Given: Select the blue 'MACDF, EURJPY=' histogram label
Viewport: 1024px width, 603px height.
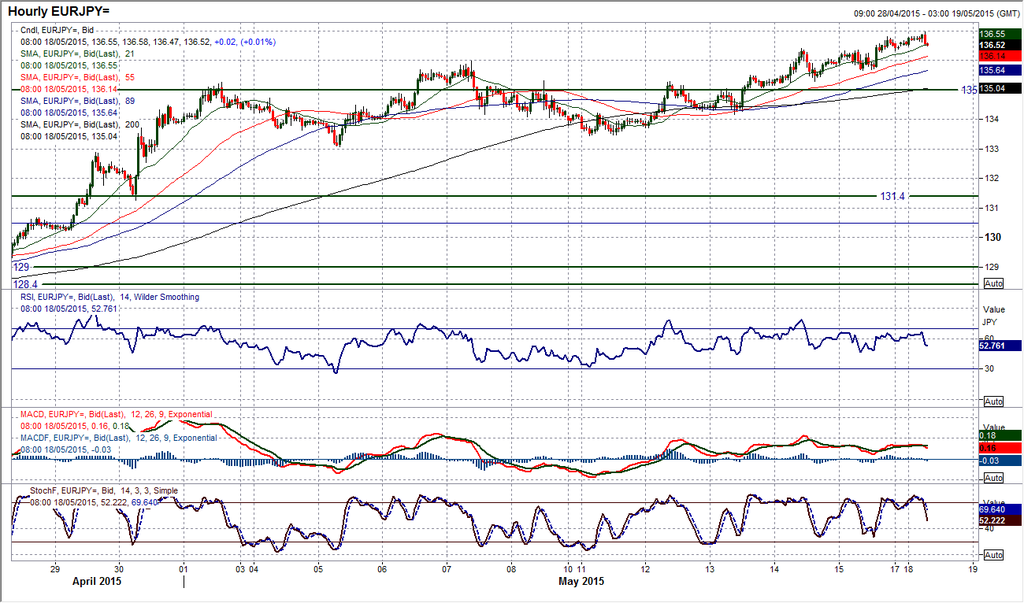Looking at the screenshot, I should tap(119, 438).
